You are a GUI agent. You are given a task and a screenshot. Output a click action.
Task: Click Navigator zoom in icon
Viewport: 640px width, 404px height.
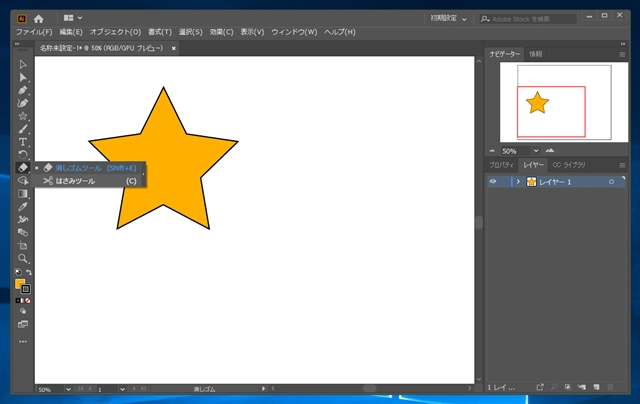coord(550,151)
